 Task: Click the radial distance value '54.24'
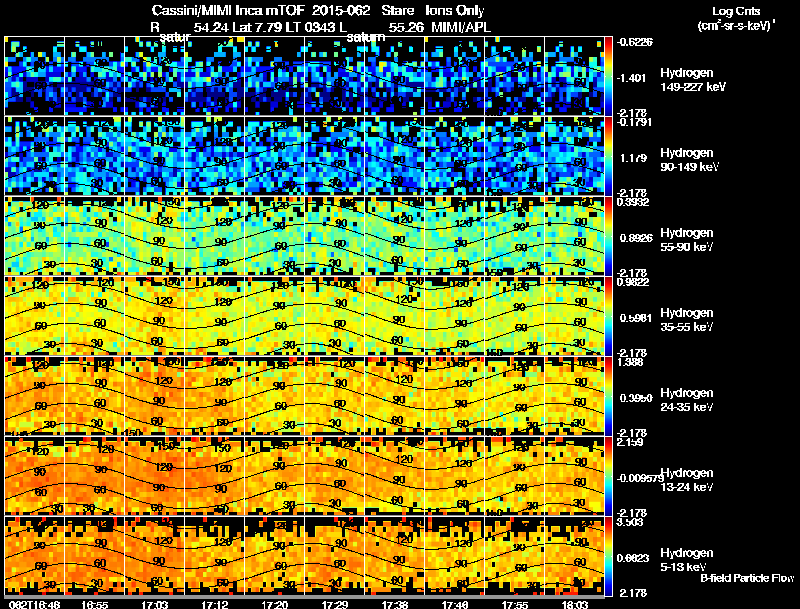211,28
